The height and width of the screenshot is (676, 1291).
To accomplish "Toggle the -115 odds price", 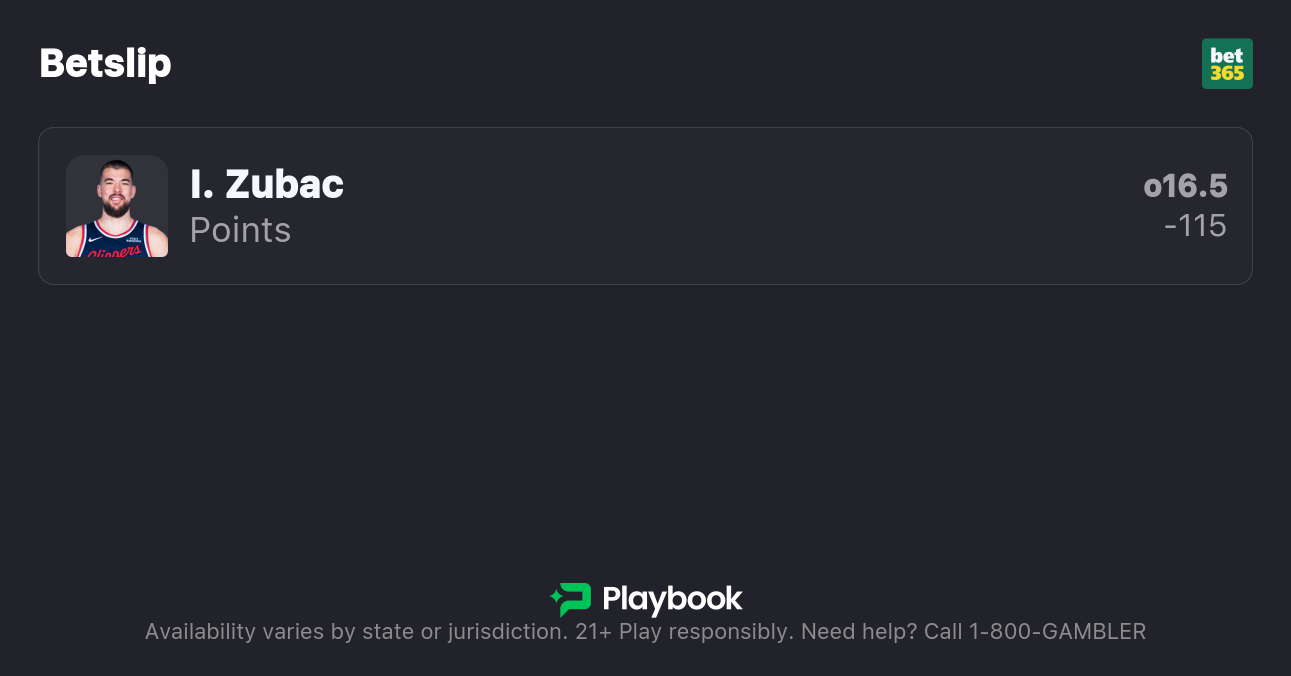I will (x=1197, y=226).
